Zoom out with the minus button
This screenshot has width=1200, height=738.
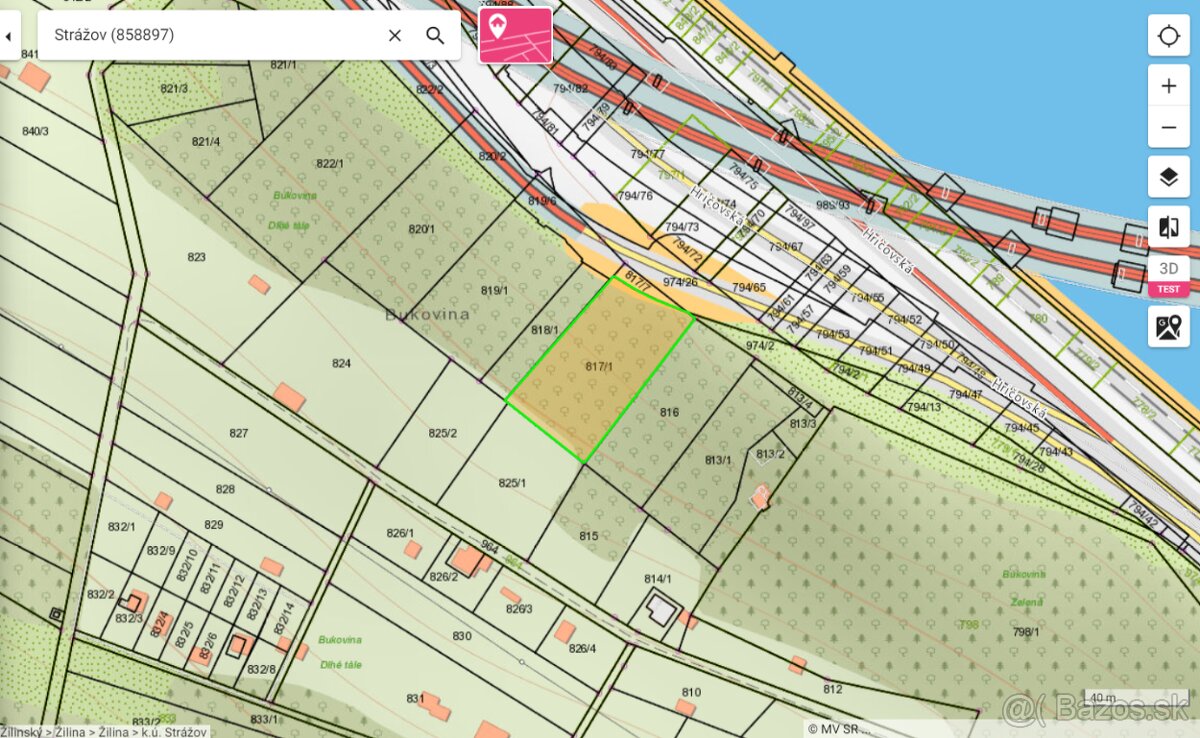(1168, 127)
